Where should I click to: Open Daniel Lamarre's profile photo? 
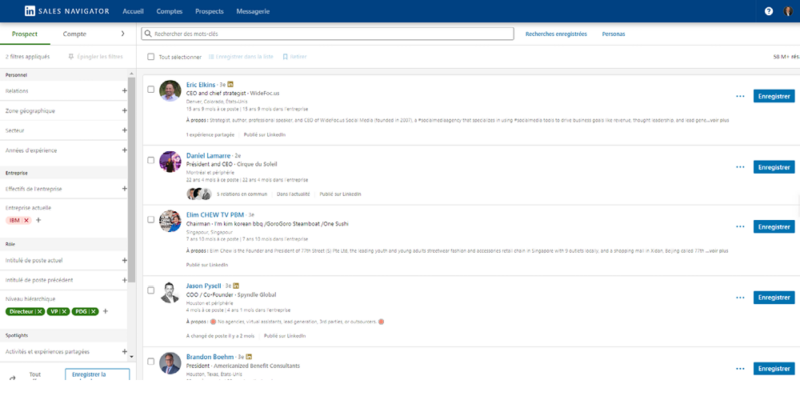(170, 161)
